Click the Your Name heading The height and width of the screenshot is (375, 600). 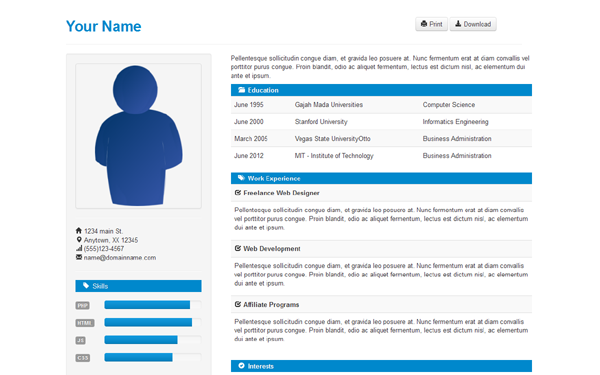104,26
